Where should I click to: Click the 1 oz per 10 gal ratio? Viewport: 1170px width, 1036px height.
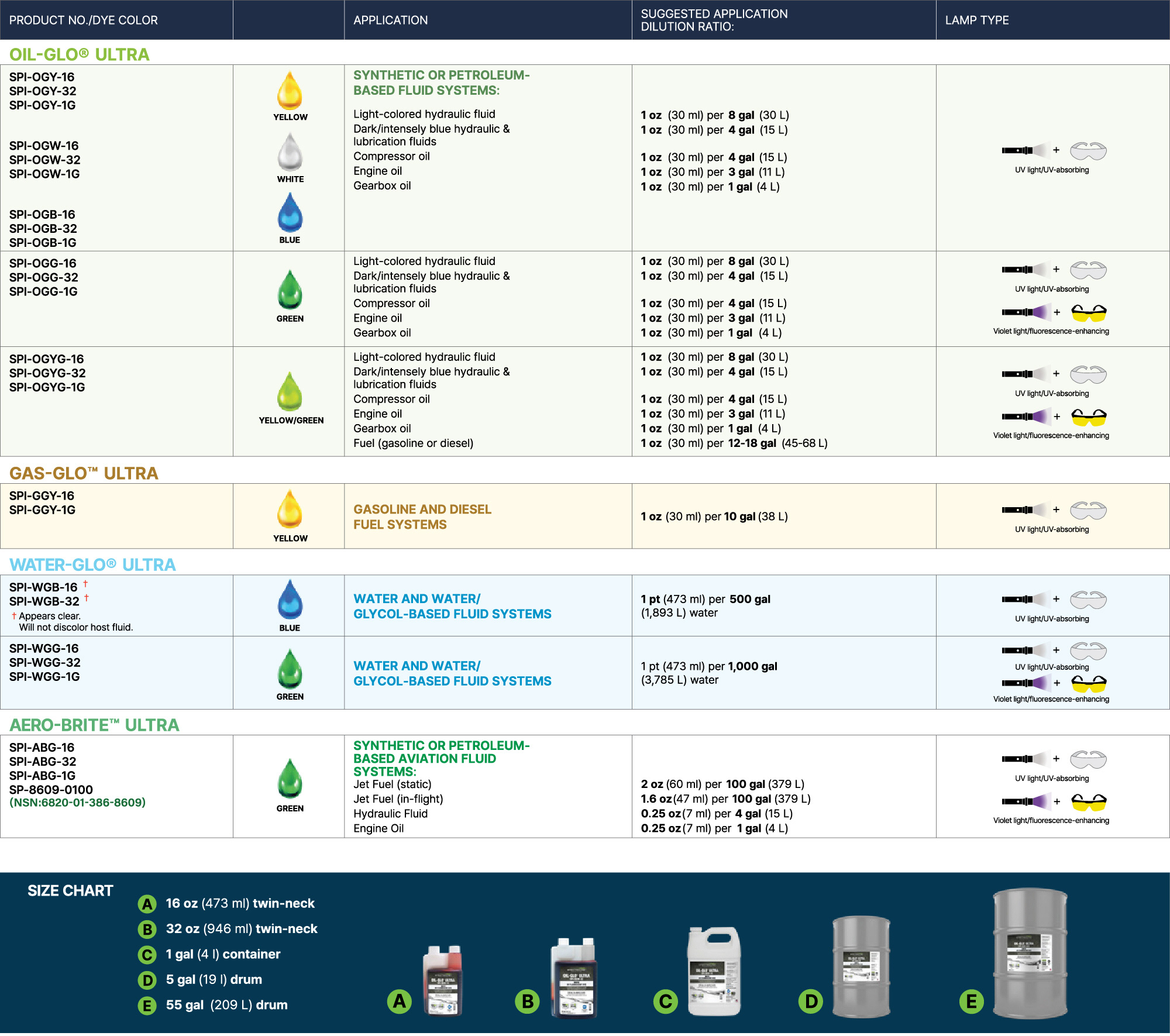[714, 517]
